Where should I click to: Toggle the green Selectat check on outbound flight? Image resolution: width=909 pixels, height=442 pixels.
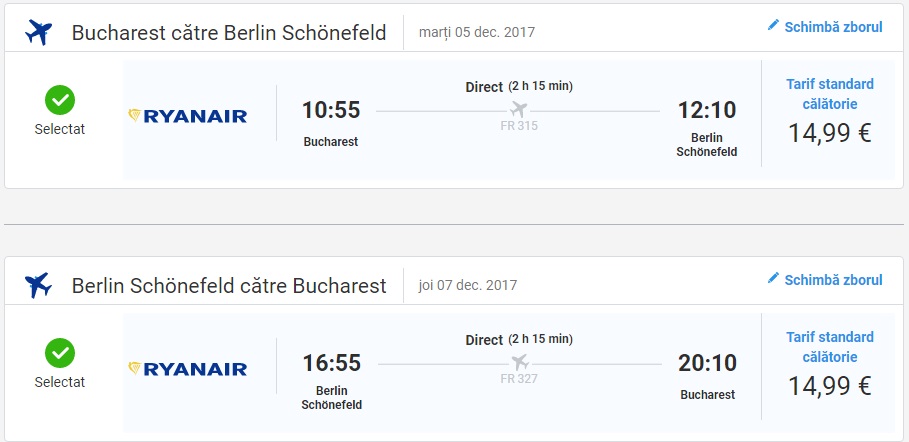click(60, 100)
